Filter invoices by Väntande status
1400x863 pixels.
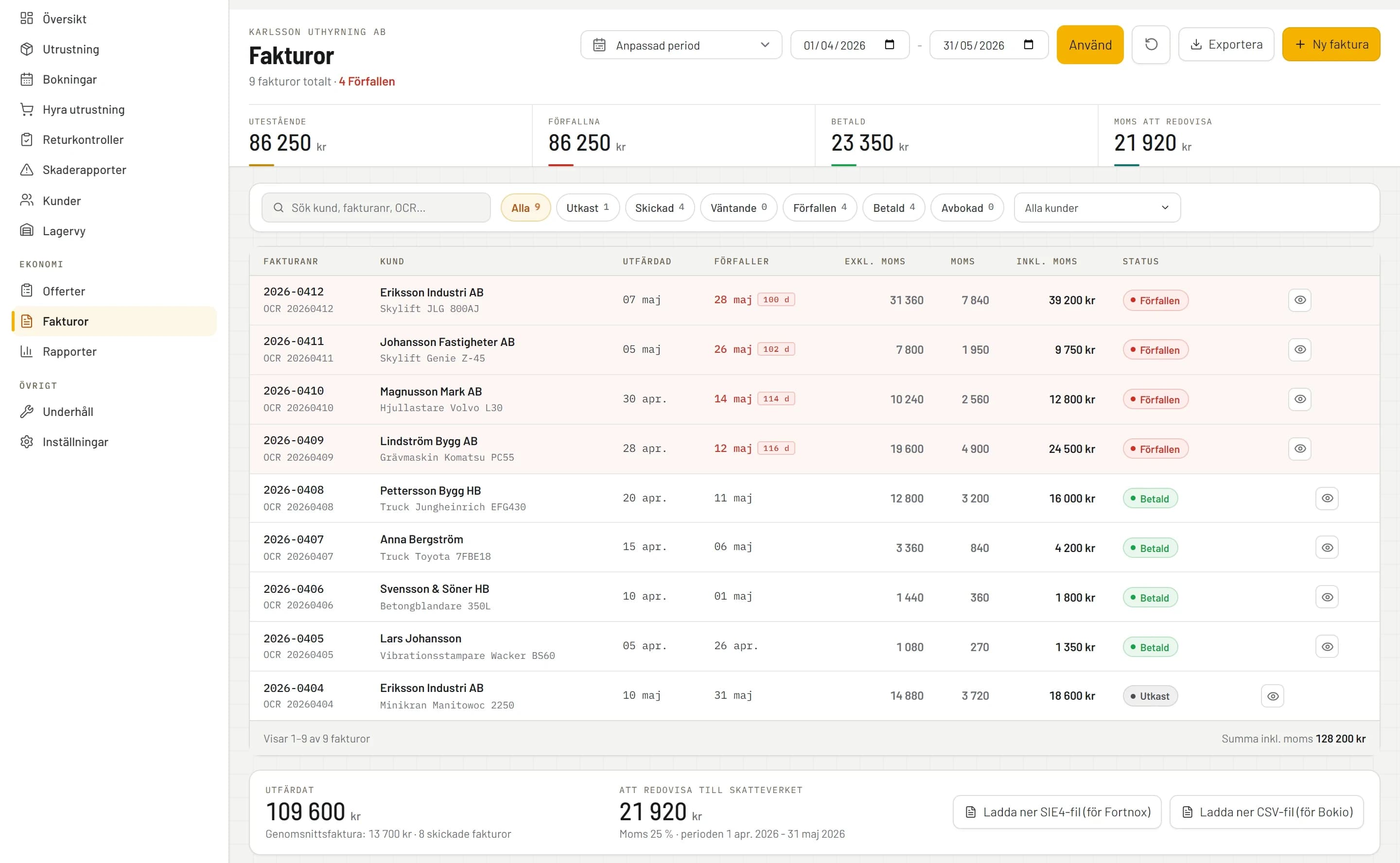[x=738, y=208]
